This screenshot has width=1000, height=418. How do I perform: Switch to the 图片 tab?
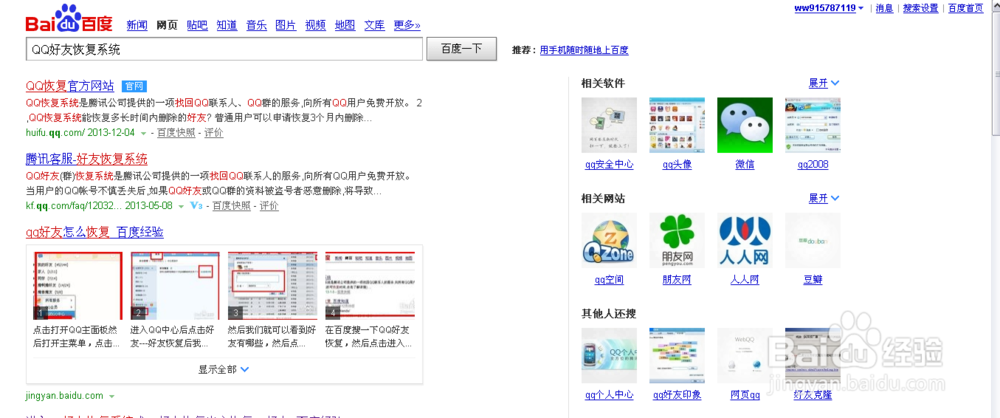tap(286, 26)
